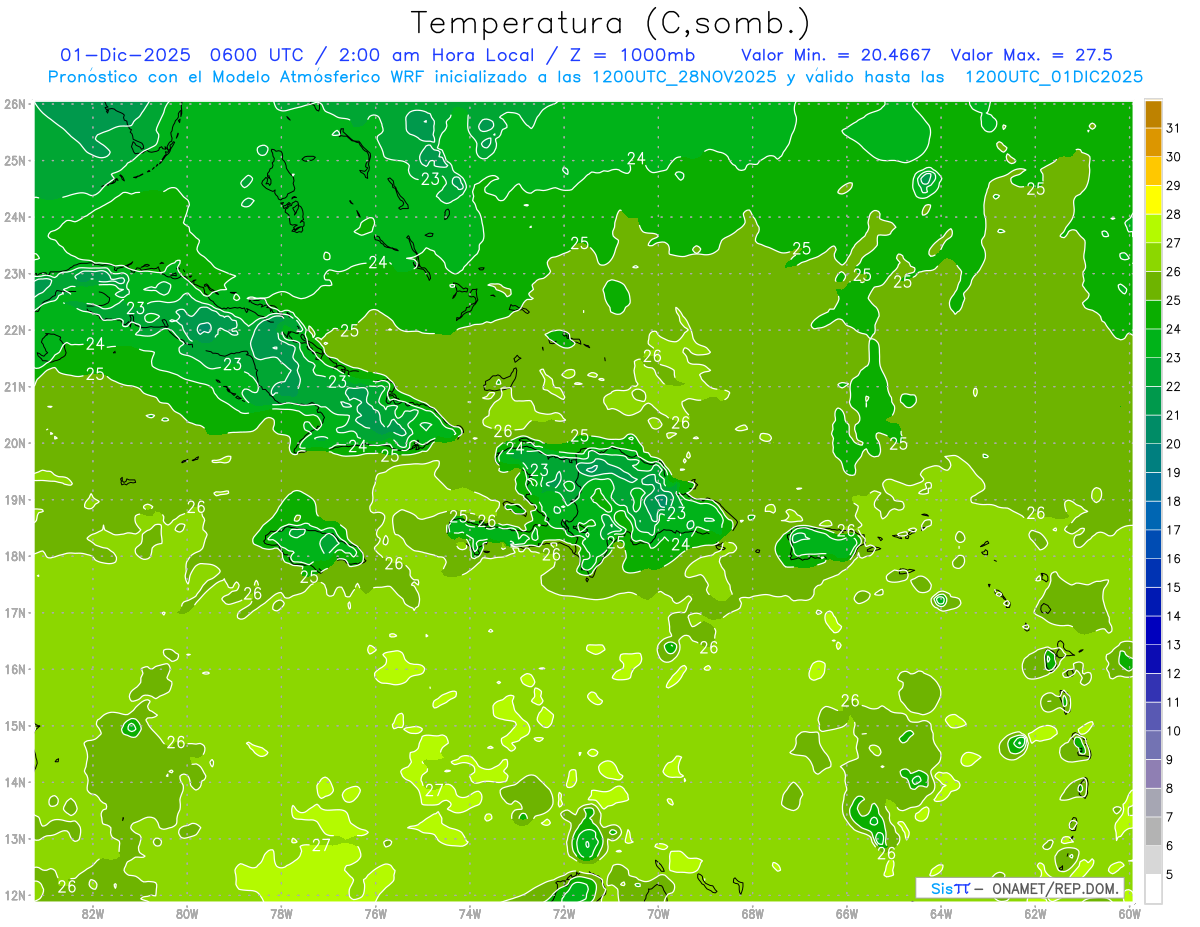The height and width of the screenshot is (927, 1200).
Task: Click the 74W longitude axis label
Action: [x=470, y=913]
